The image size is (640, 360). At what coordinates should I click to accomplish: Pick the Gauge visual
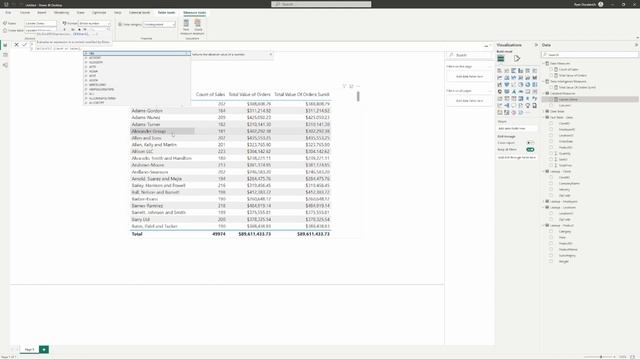(520, 91)
